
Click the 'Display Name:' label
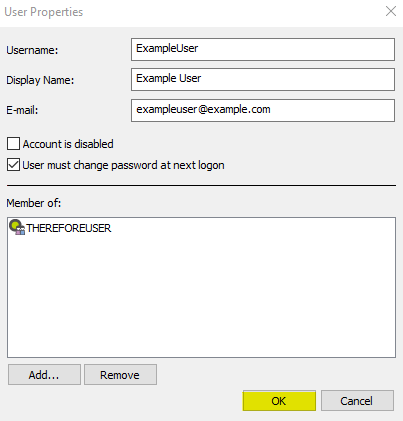click(x=40, y=80)
